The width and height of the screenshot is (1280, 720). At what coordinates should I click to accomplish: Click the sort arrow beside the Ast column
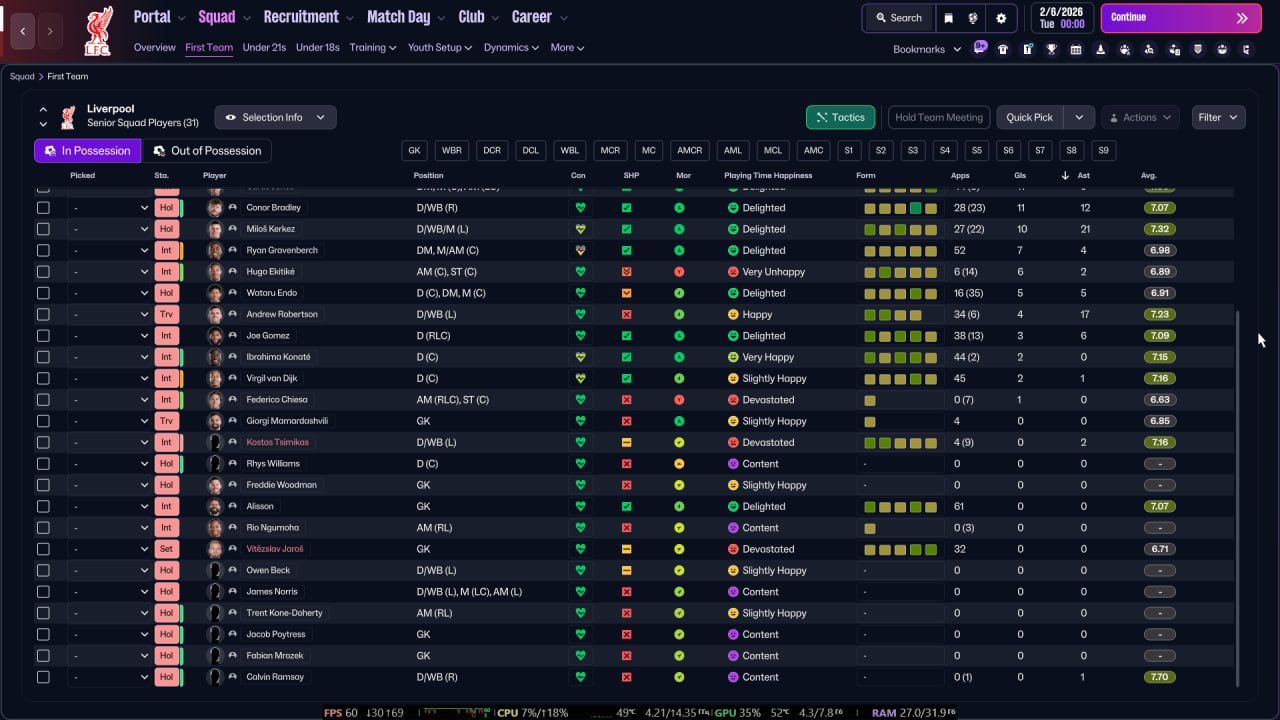click(x=1064, y=176)
